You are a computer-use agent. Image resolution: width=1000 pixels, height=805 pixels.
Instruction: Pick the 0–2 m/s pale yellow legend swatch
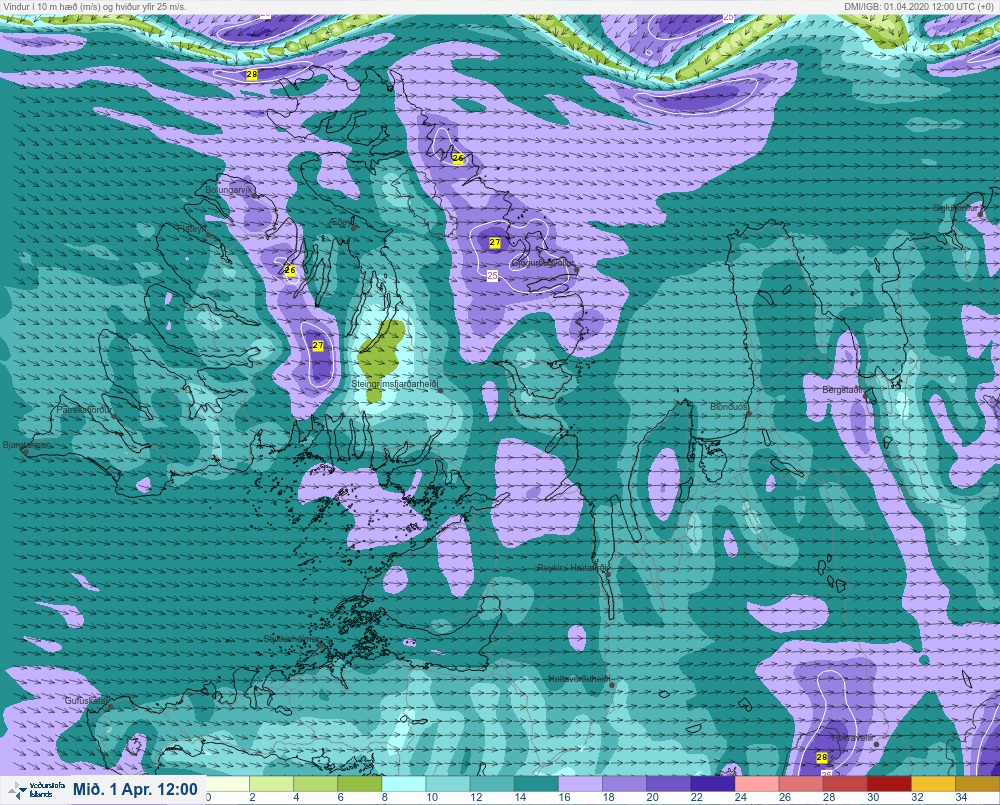point(227,783)
